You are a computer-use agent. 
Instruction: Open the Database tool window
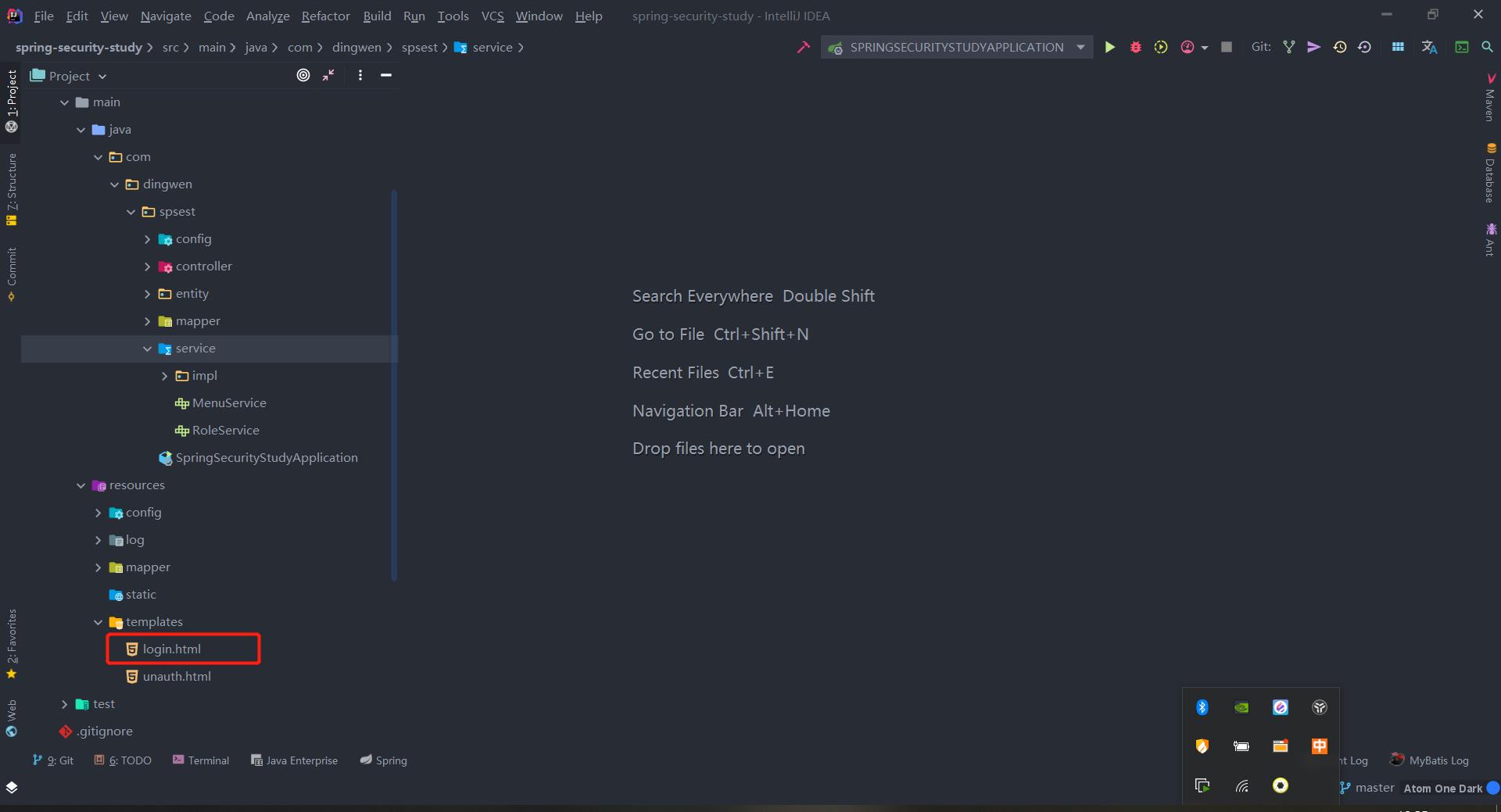1491,172
